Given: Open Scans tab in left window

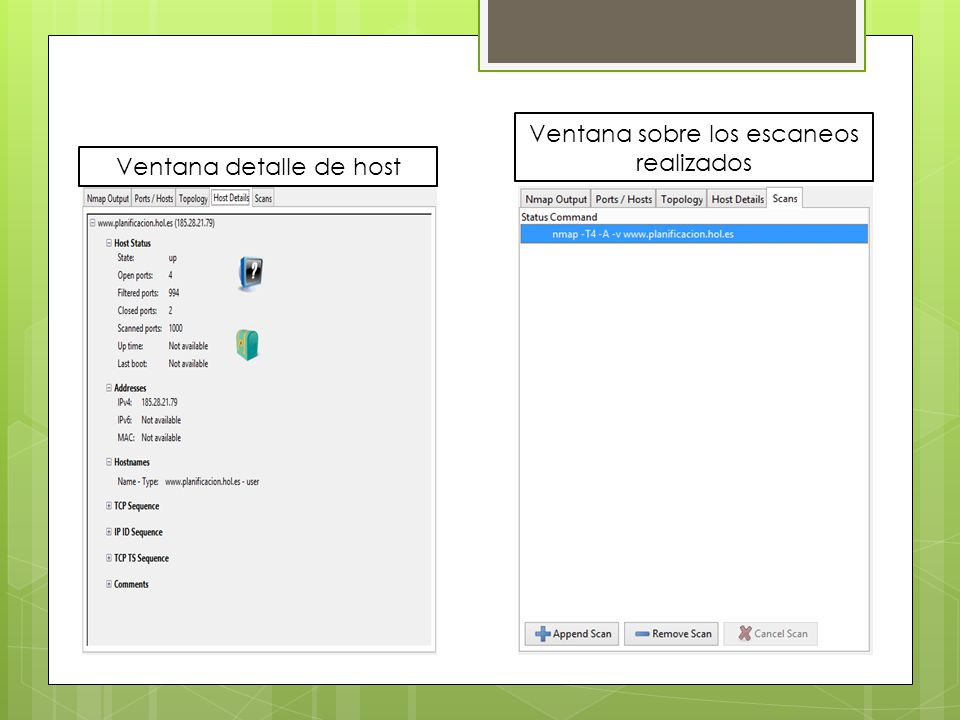Looking at the screenshot, I should [x=263, y=198].
